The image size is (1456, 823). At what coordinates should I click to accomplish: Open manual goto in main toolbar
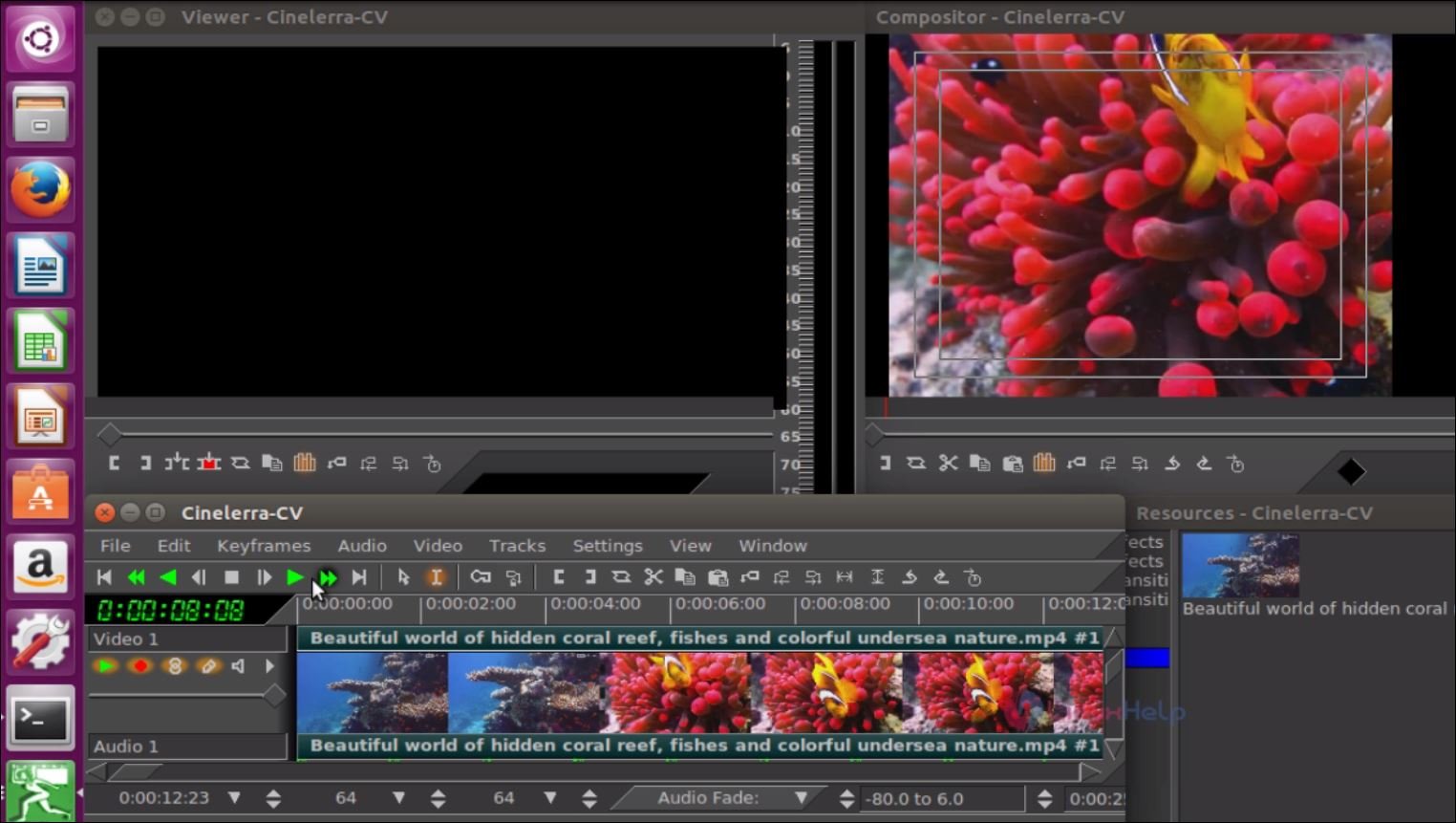(973, 577)
